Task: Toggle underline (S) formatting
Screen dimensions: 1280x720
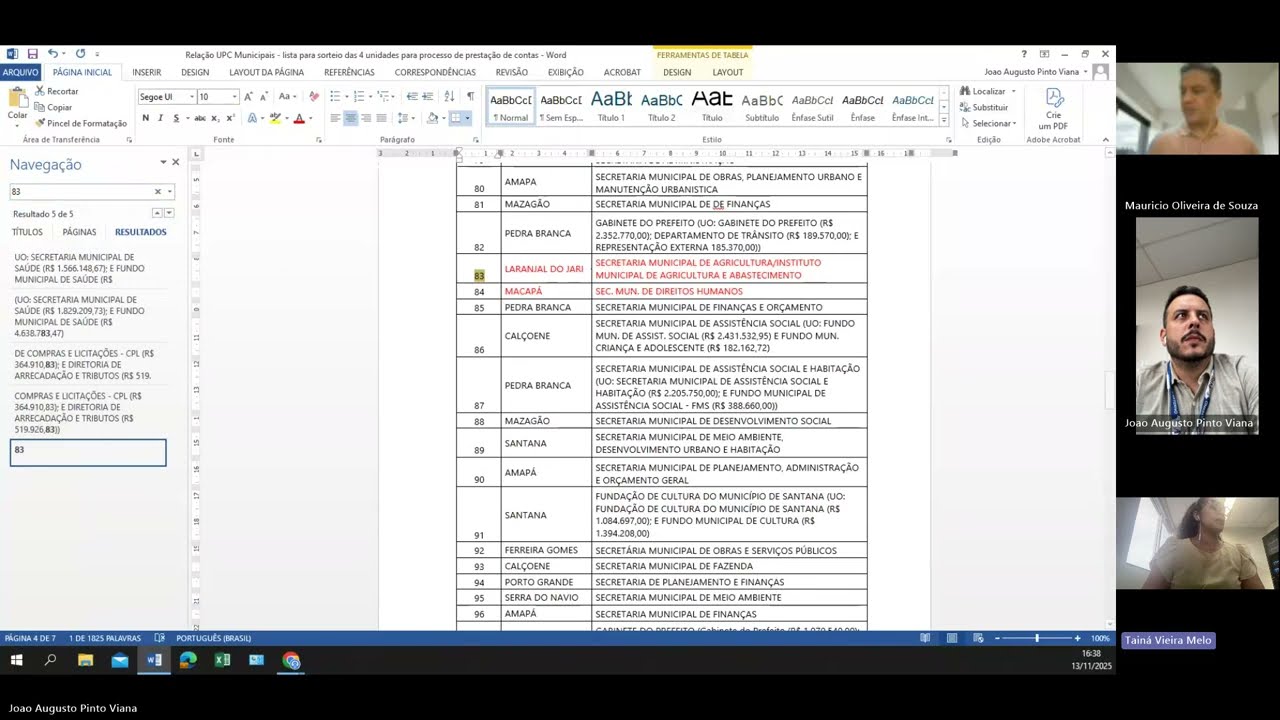Action: 176,118
